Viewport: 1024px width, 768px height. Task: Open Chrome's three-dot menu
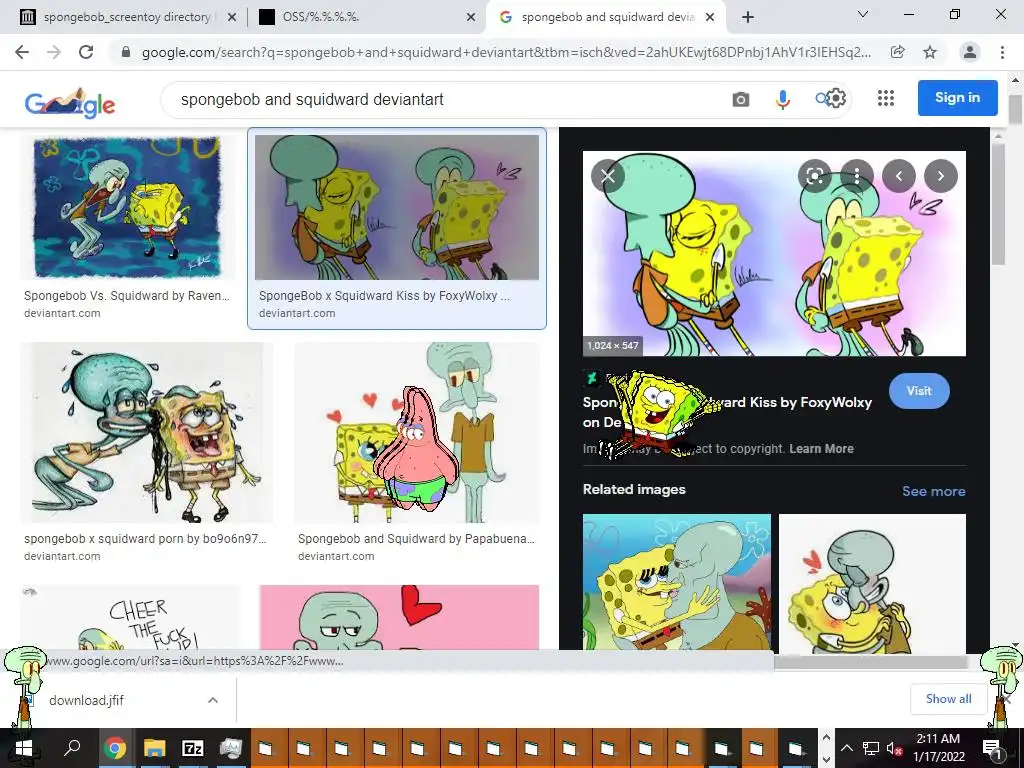coord(1002,52)
